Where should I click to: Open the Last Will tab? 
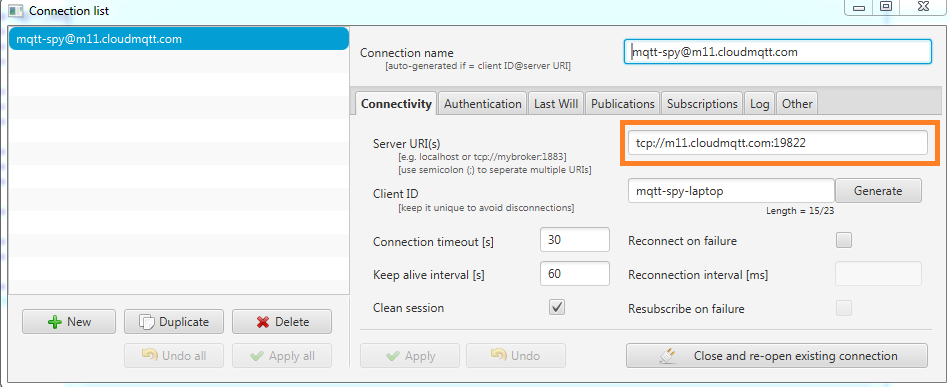556,104
